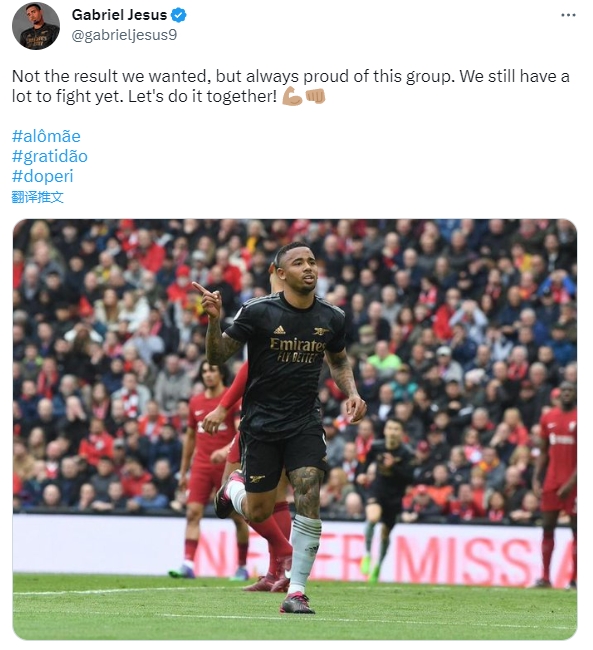Click the player's raised pointing finger

200,287
